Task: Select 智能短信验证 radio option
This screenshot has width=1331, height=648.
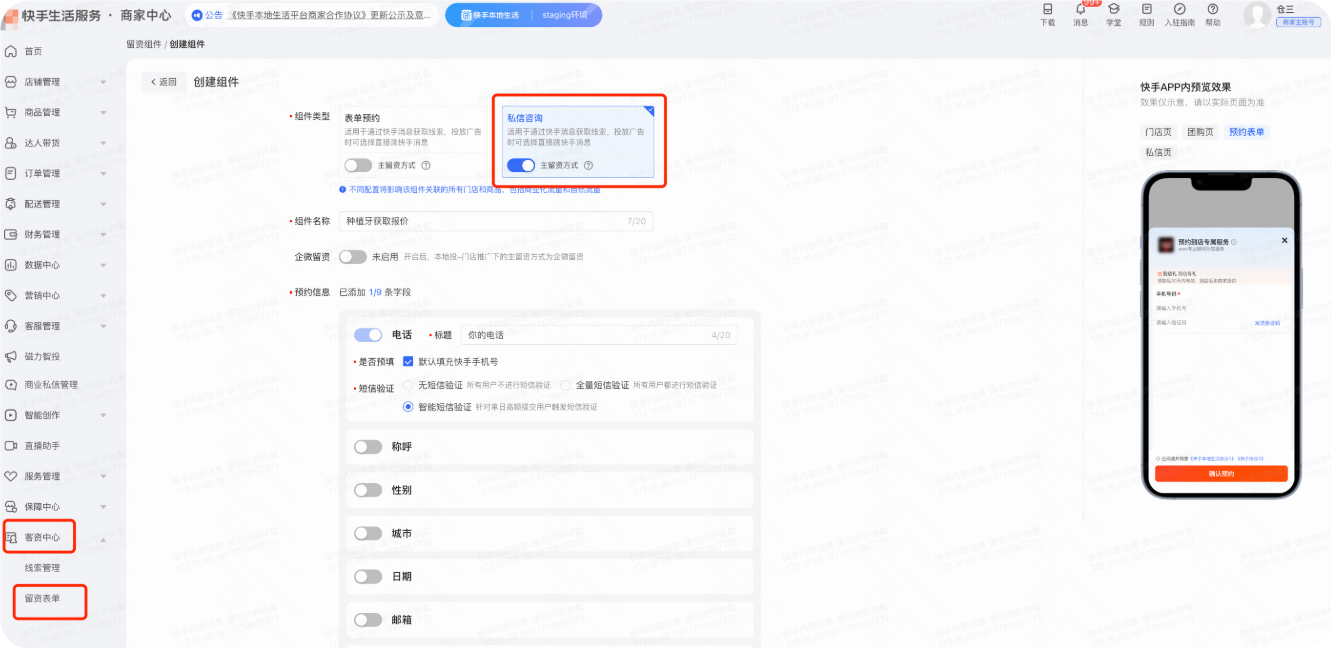Action: tap(408, 407)
